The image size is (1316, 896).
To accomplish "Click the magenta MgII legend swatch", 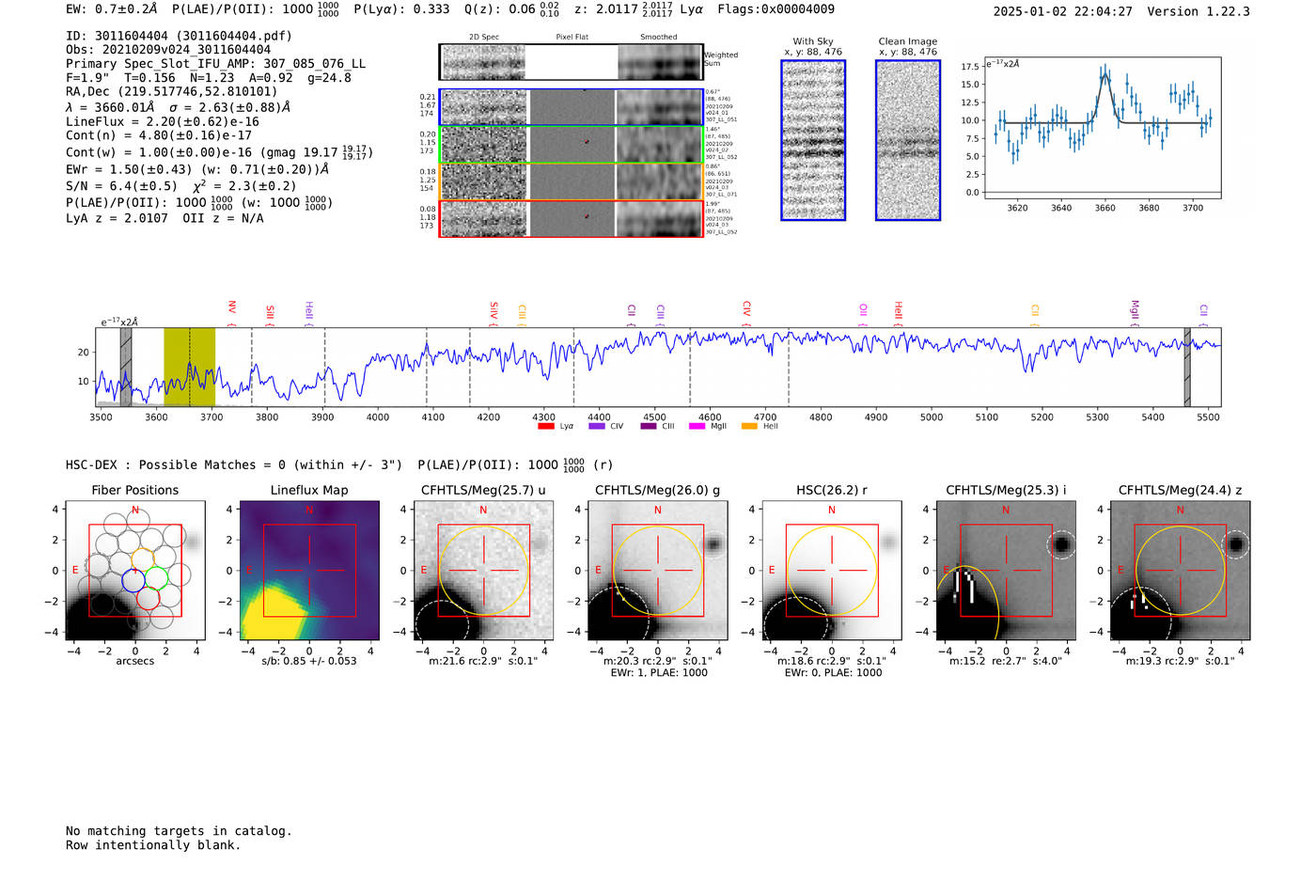I will (x=697, y=427).
